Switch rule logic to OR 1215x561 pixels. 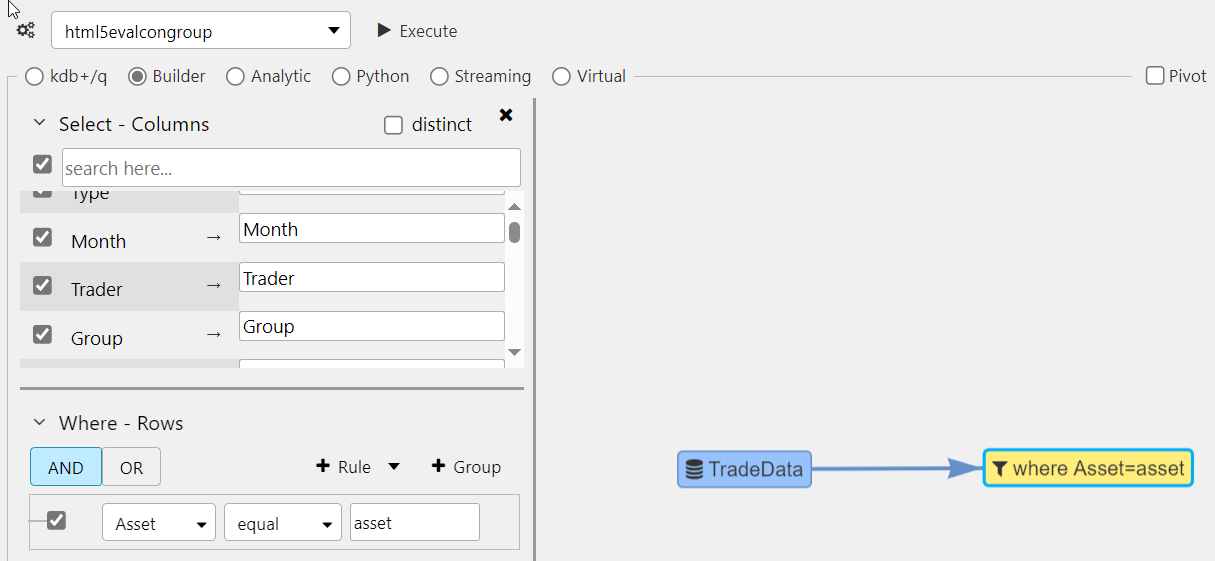(x=131, y=467)
